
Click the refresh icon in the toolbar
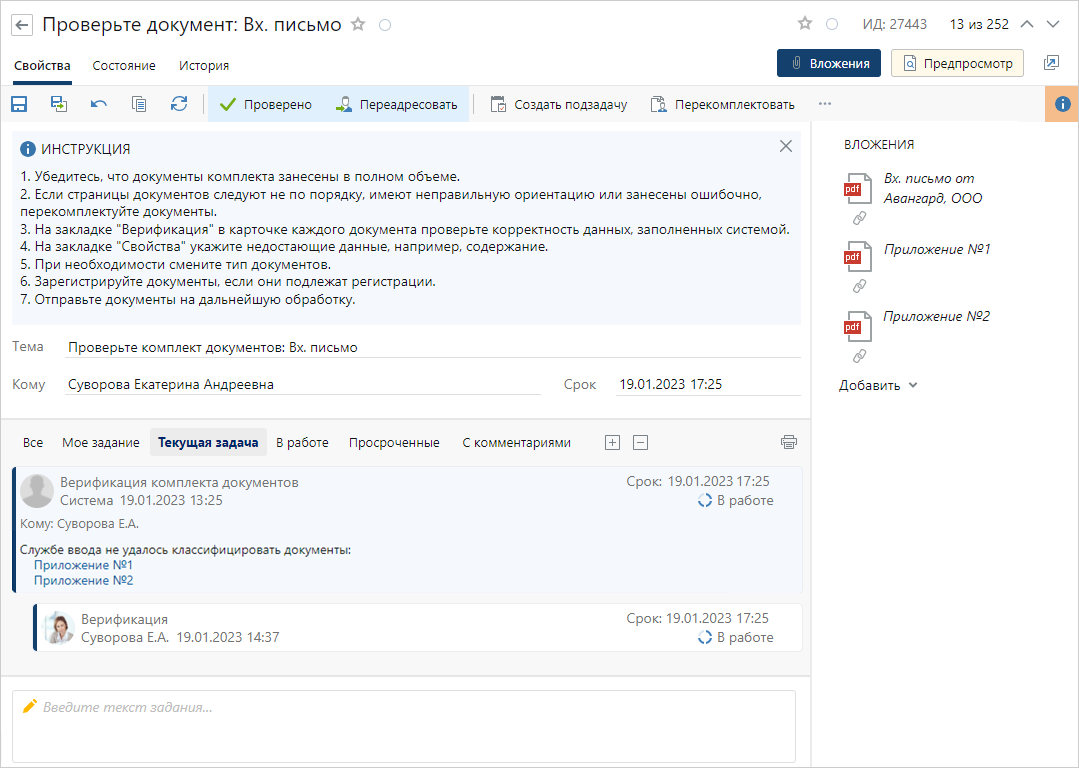tap(179, 104)
